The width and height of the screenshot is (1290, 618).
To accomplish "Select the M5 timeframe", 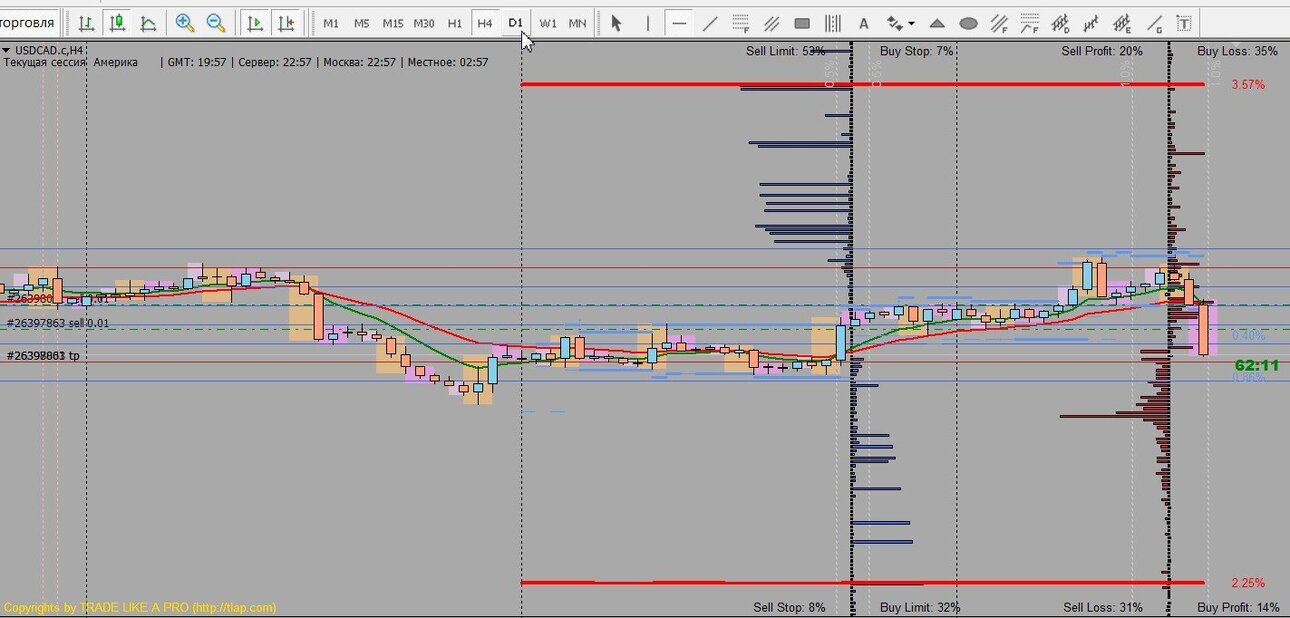I will click(x=361, y=23).
